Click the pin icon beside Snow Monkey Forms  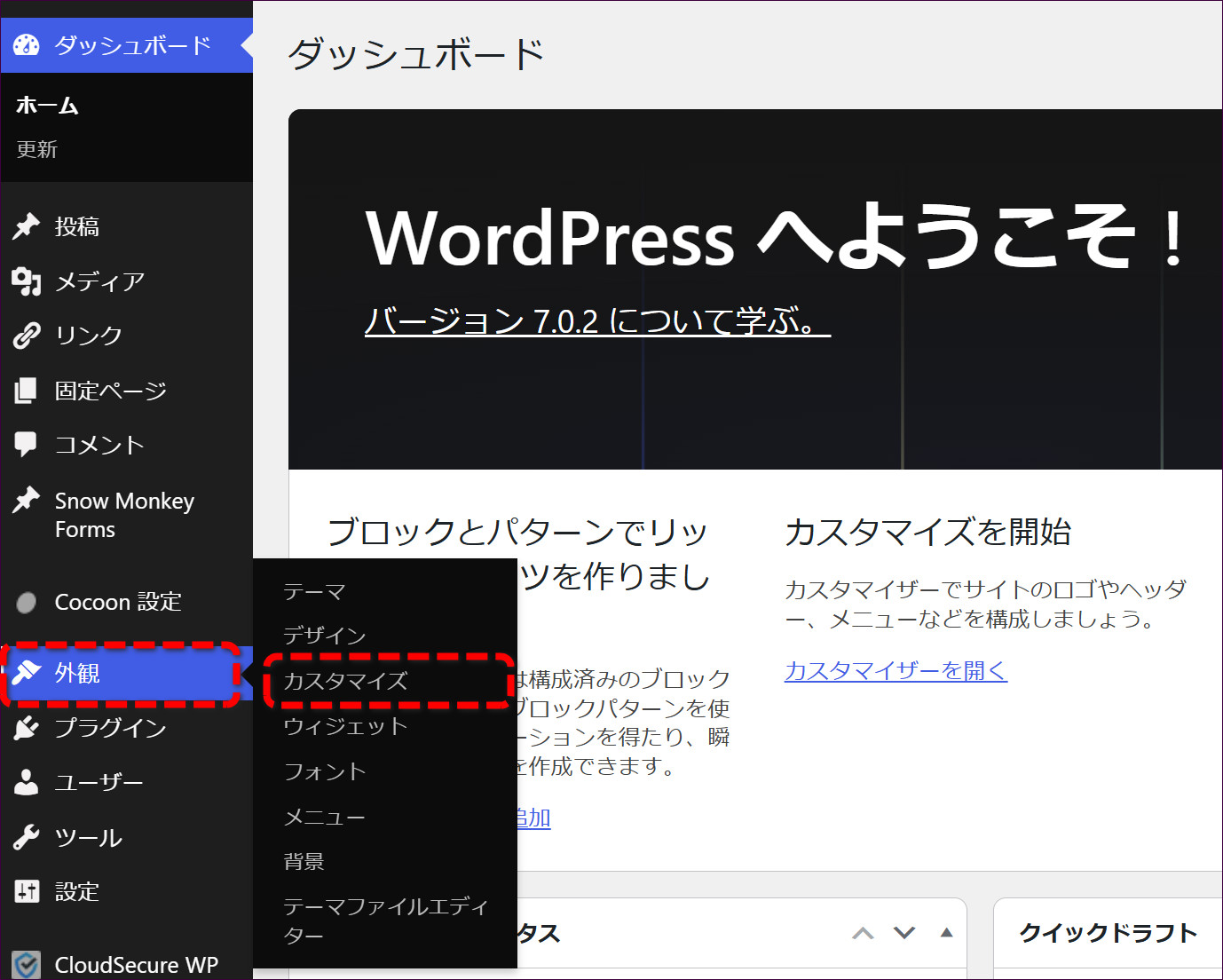point(27,501)
